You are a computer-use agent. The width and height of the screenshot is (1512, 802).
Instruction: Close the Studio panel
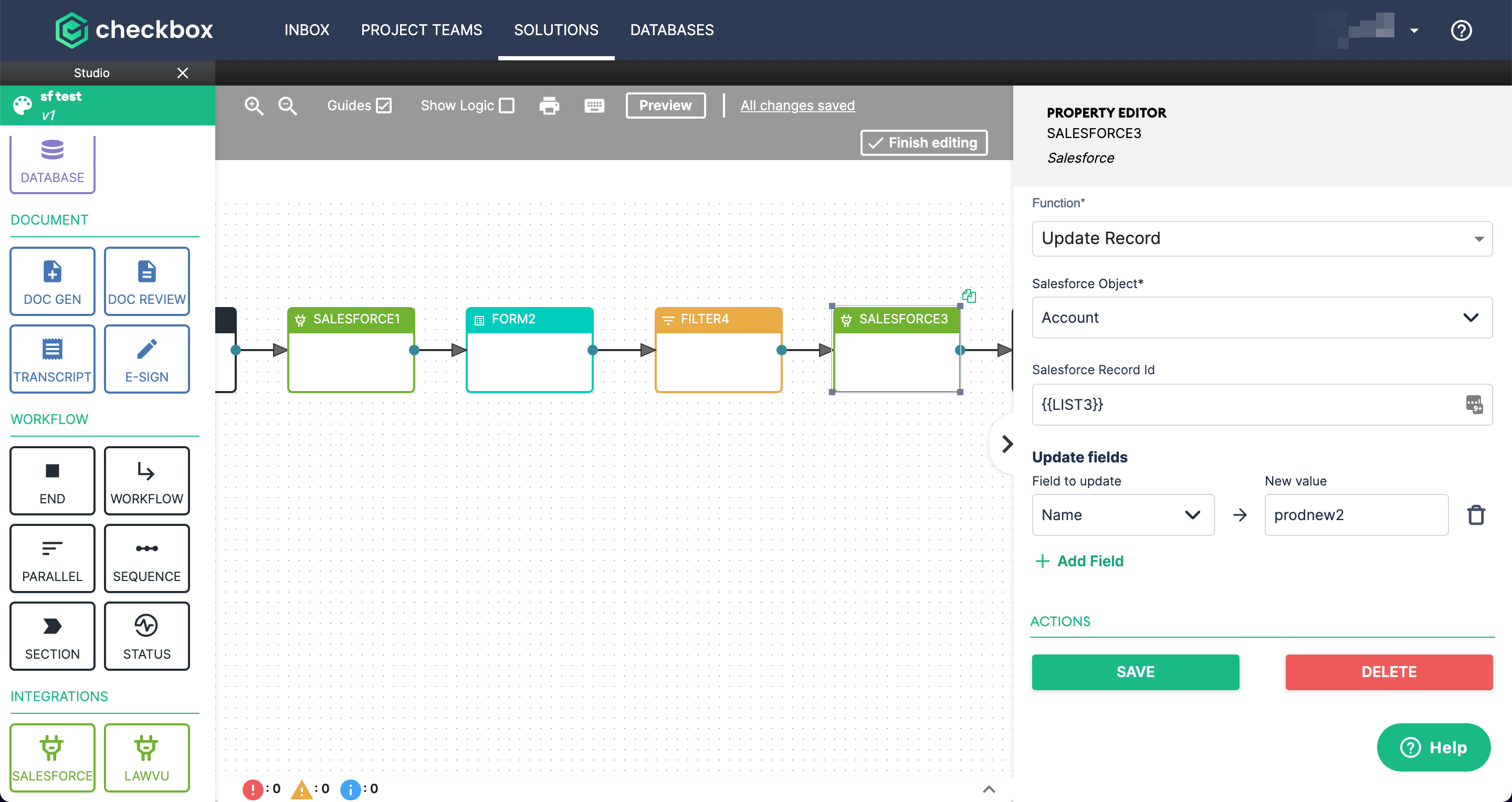click(x=183, y=73)
